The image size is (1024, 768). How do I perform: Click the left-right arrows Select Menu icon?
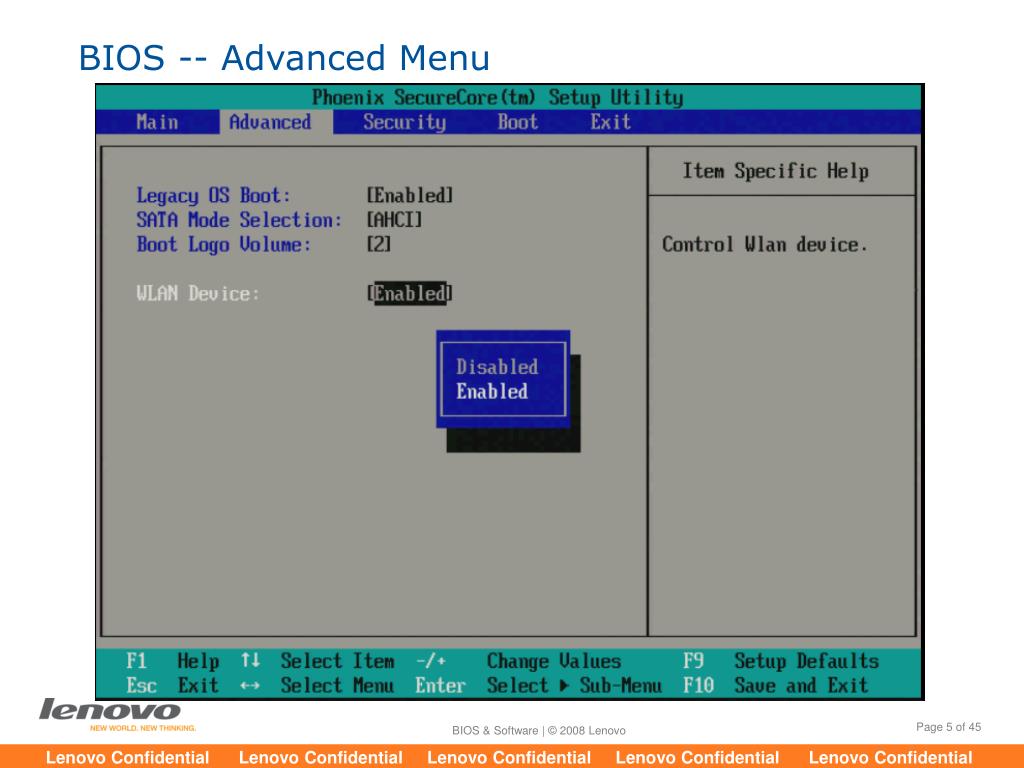coord(250,686)
